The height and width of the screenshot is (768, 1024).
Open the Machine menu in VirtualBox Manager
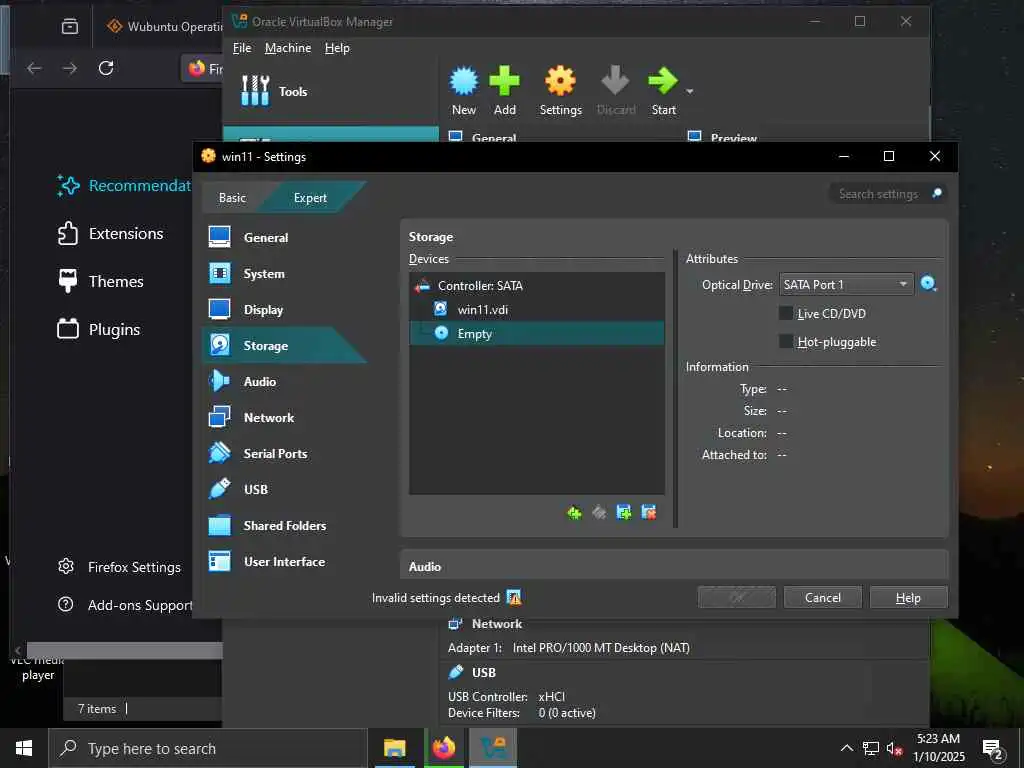pos(288,48)
